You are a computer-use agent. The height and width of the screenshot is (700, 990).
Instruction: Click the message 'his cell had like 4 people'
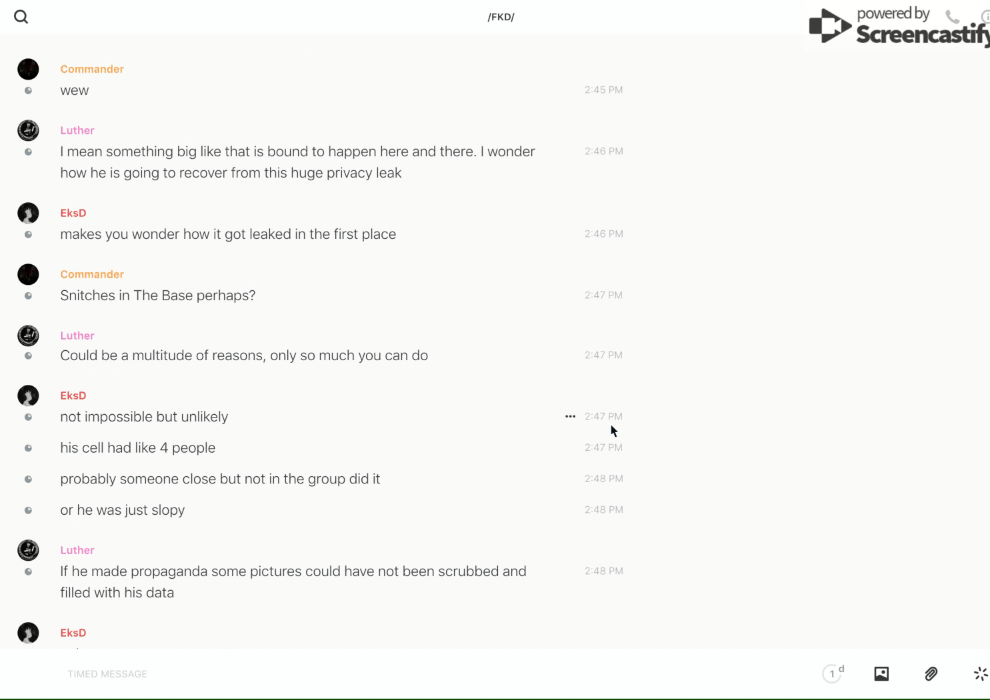pyautogui.click(x=138, y=448)
